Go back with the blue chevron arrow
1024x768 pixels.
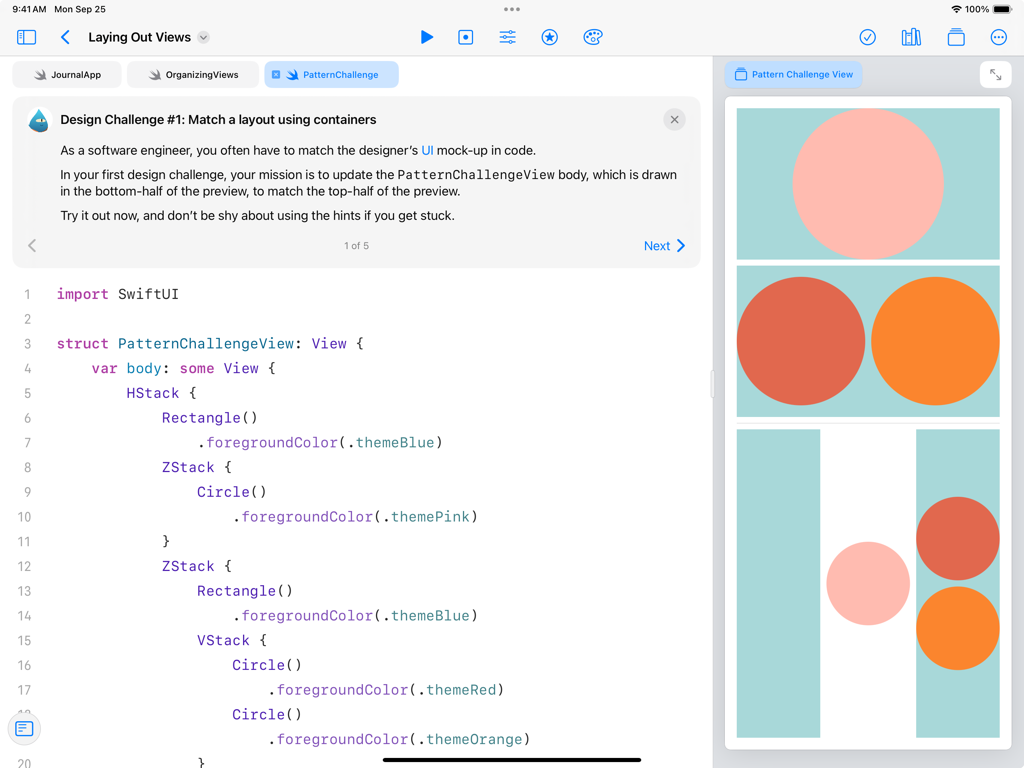coord(66,36)
